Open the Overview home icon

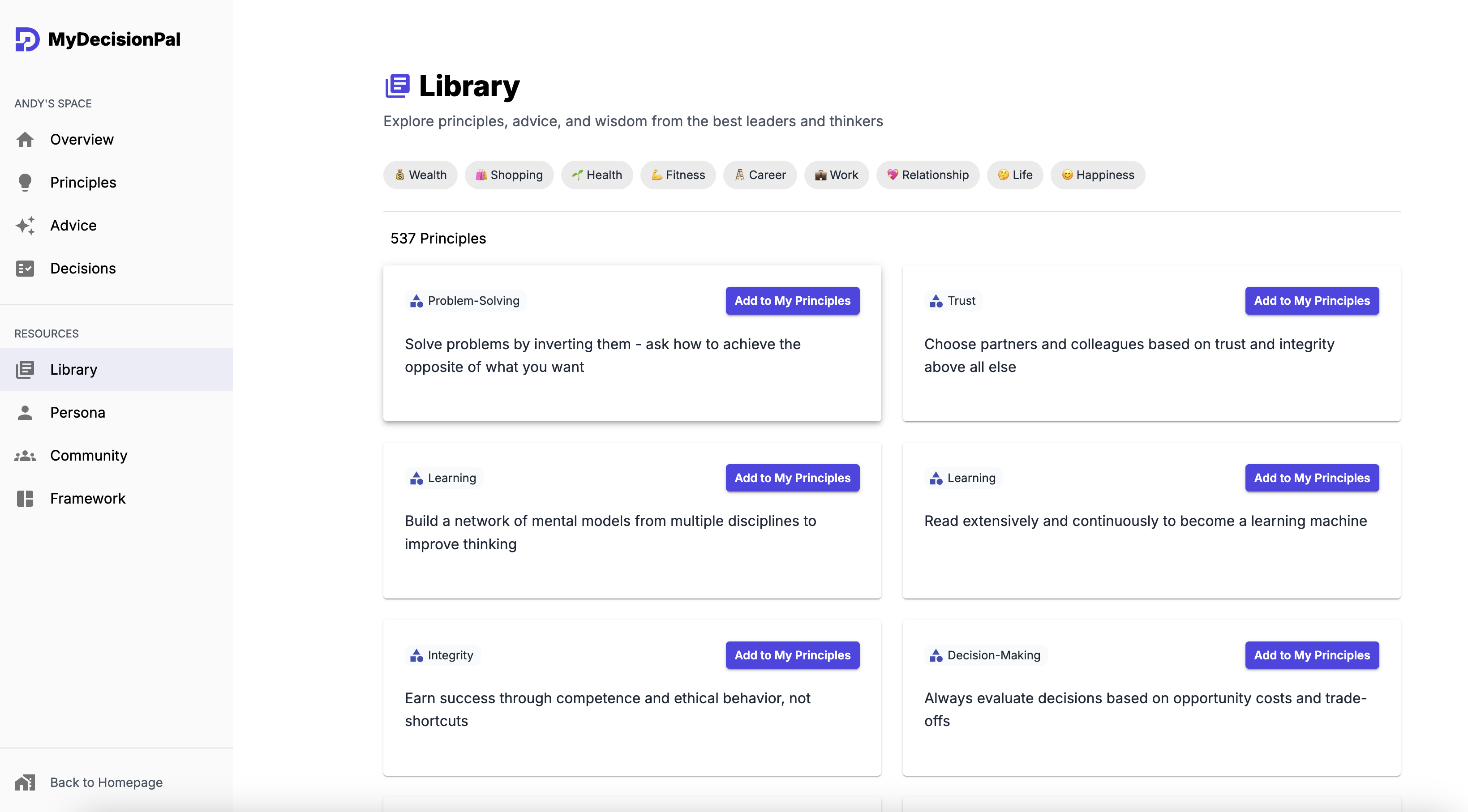pyautogui.click(x=25, y=140)
